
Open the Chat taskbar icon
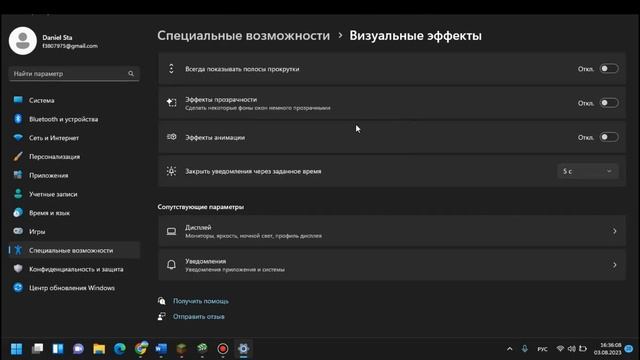point(78,349)
